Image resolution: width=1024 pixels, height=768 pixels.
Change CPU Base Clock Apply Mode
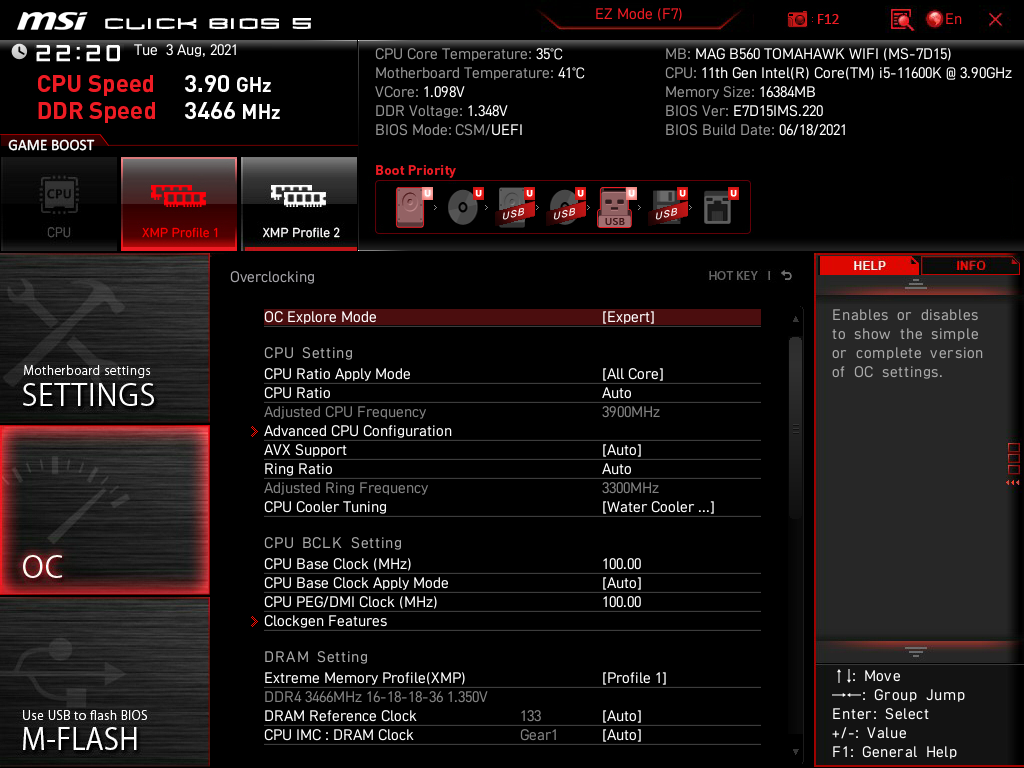[x=512, y=583]
